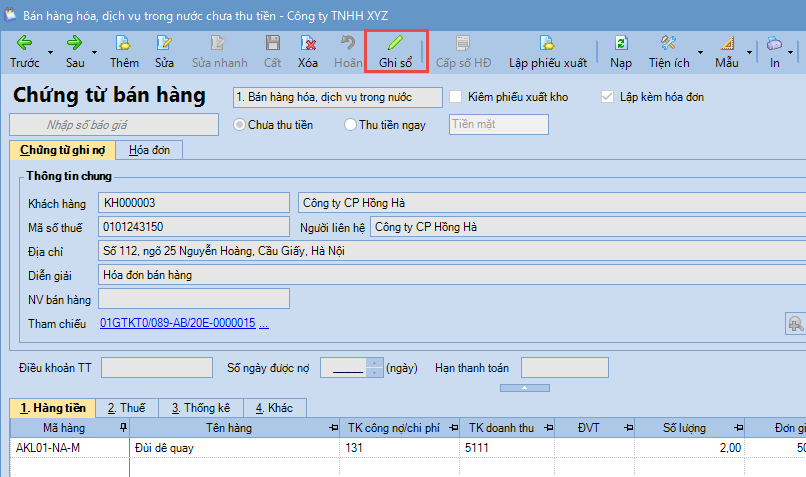Click the NV bán hàng input field
This screenshot has height=477, width=806.
pyautogui.click(x=194, y=299)
